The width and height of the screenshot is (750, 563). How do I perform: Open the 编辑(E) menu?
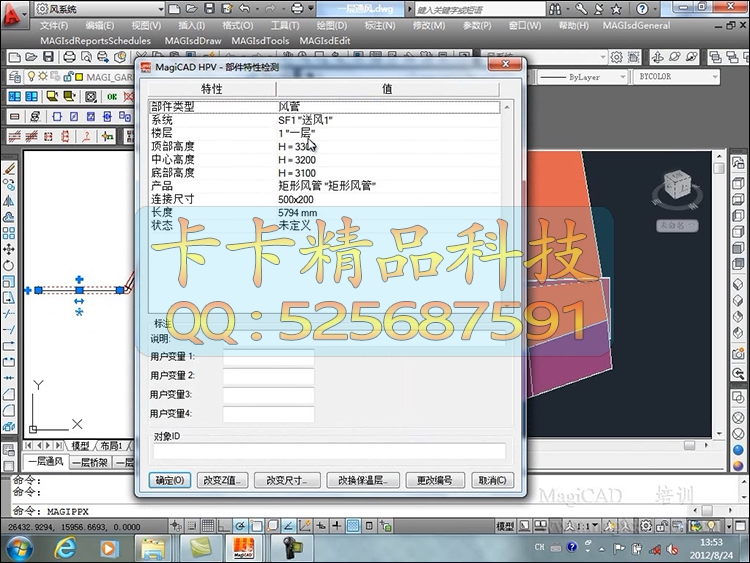[99, 25]
